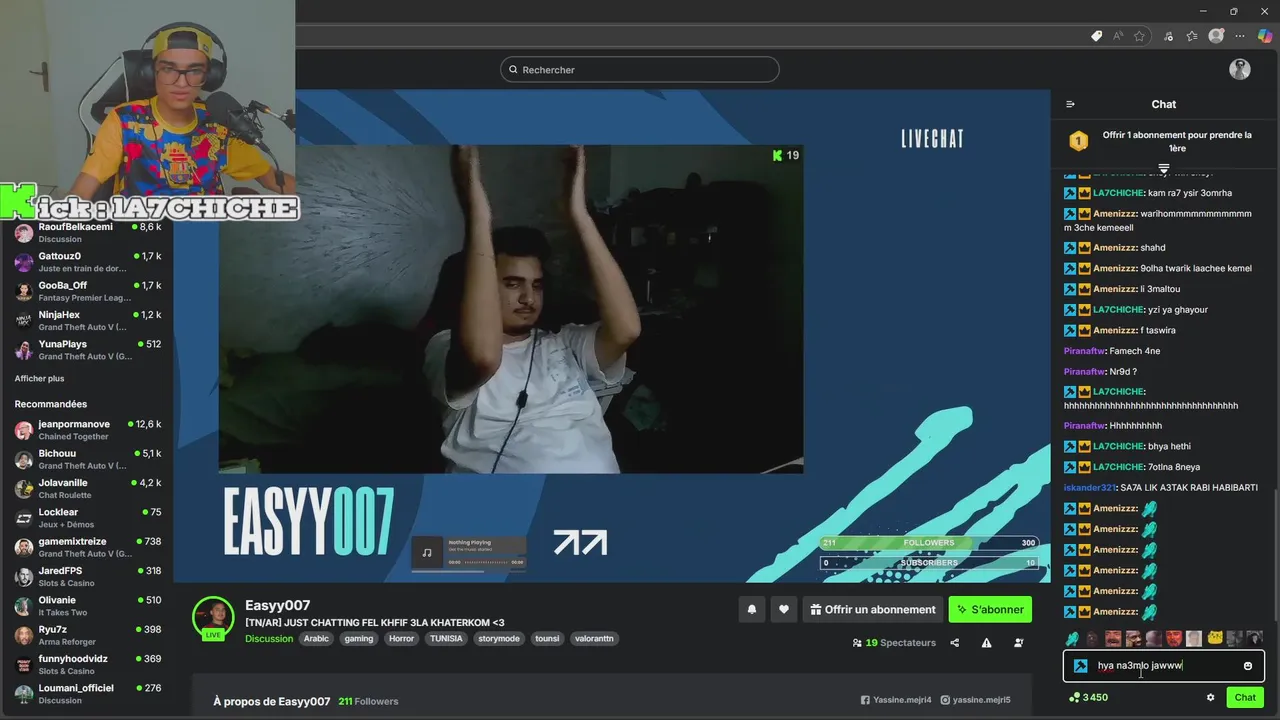1280x720 pixels.
Task: Report the stream via warning triangle
Action: click(x=986, y=643)
